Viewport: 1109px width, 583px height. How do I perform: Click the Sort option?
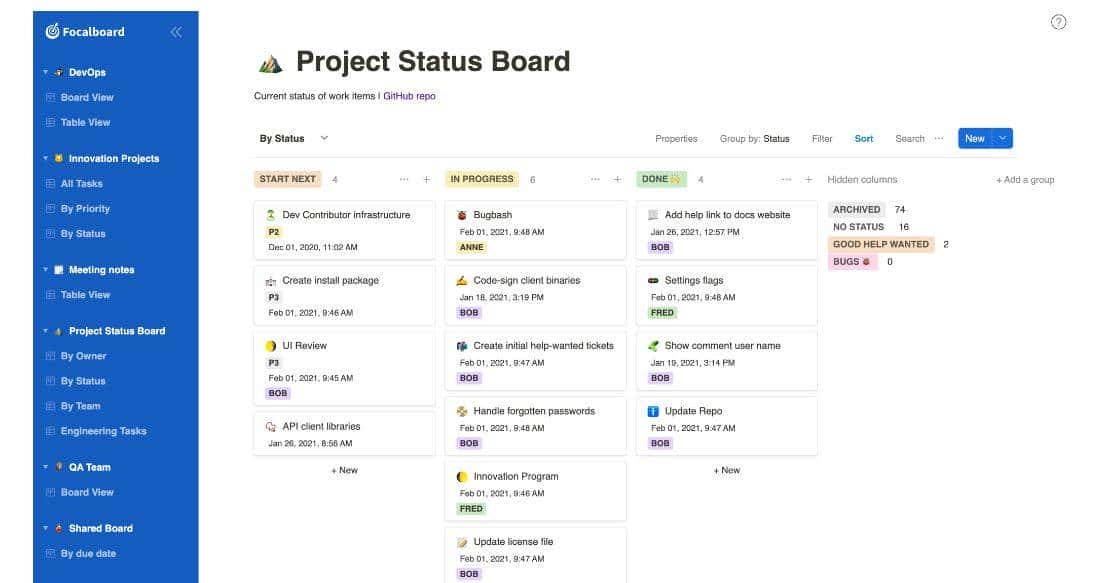863,139
